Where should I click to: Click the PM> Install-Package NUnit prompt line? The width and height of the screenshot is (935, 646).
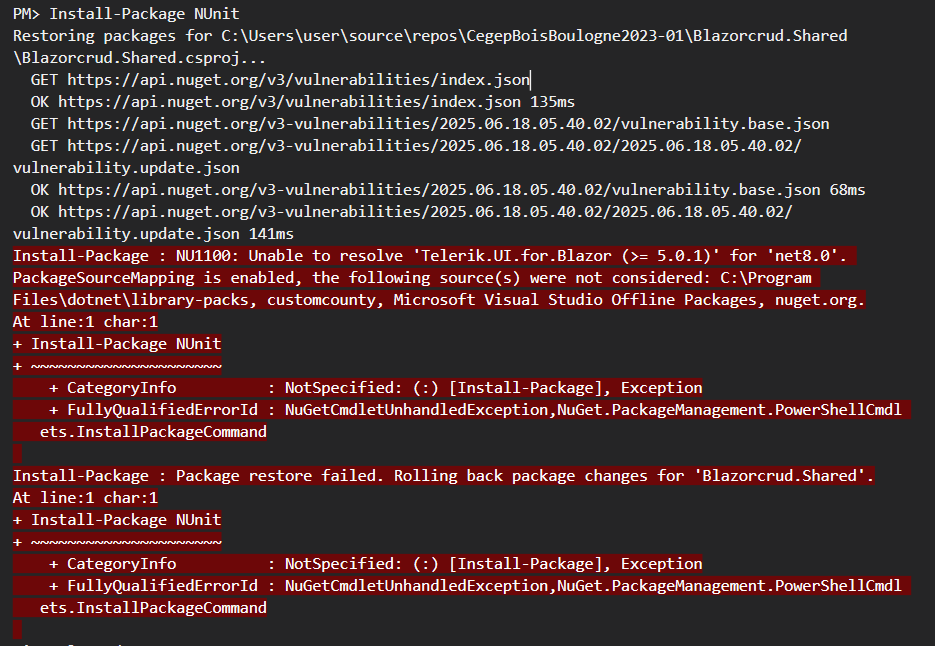(x=117, y=14)
